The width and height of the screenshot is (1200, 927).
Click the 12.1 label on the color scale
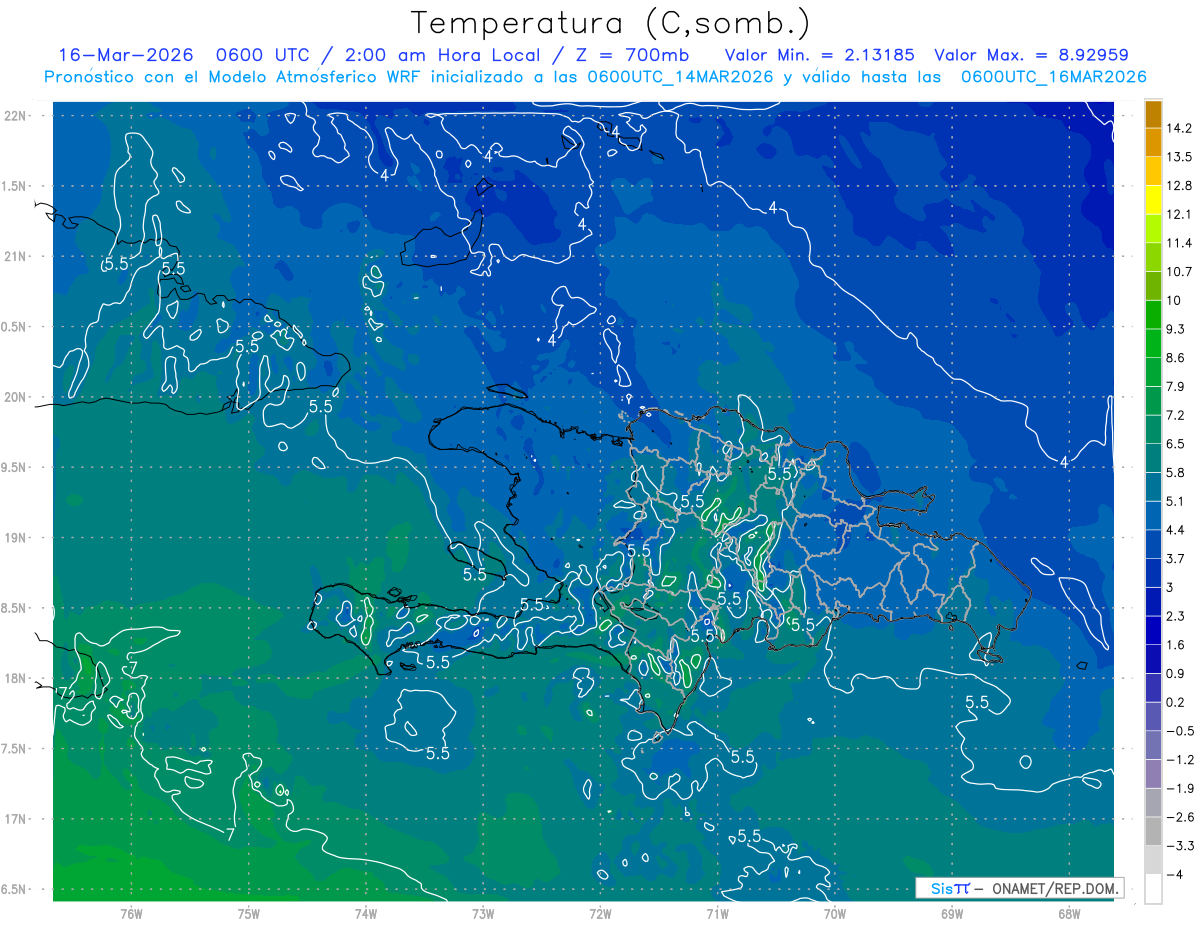coord(1179,214)
